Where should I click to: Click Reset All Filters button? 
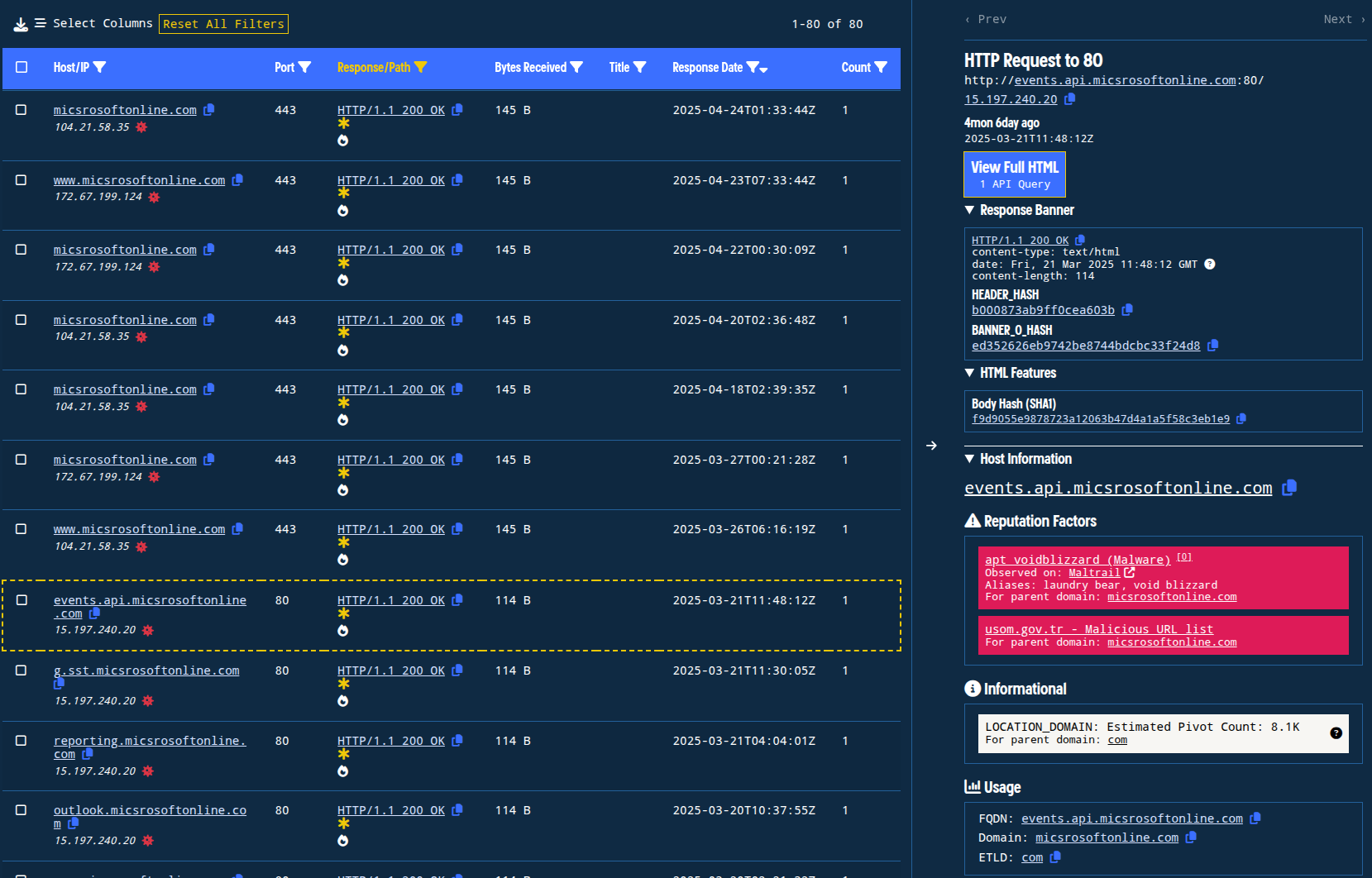point(223,24)
